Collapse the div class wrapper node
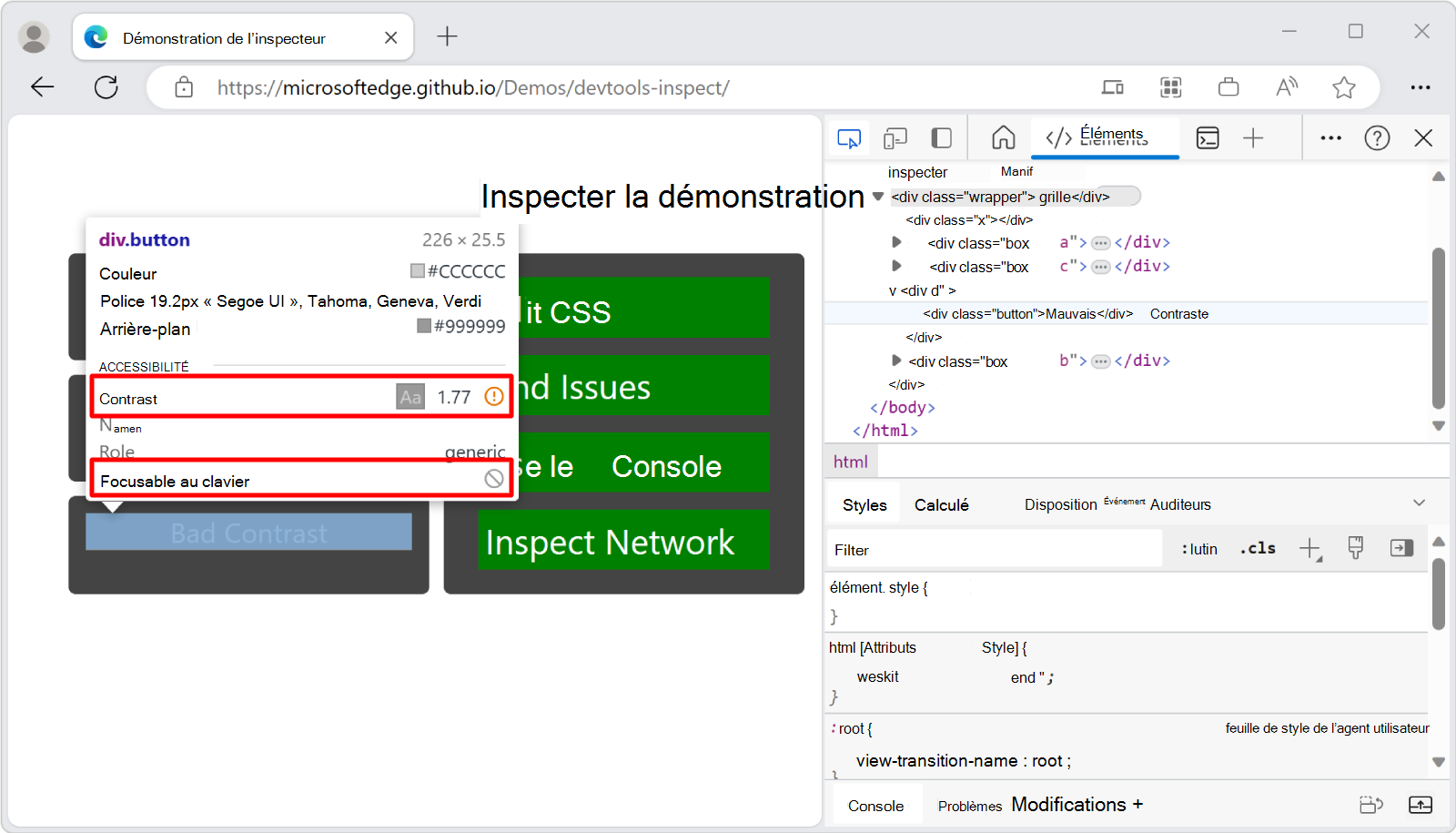This screenshot has width=1456, height=833. [878, 197]
